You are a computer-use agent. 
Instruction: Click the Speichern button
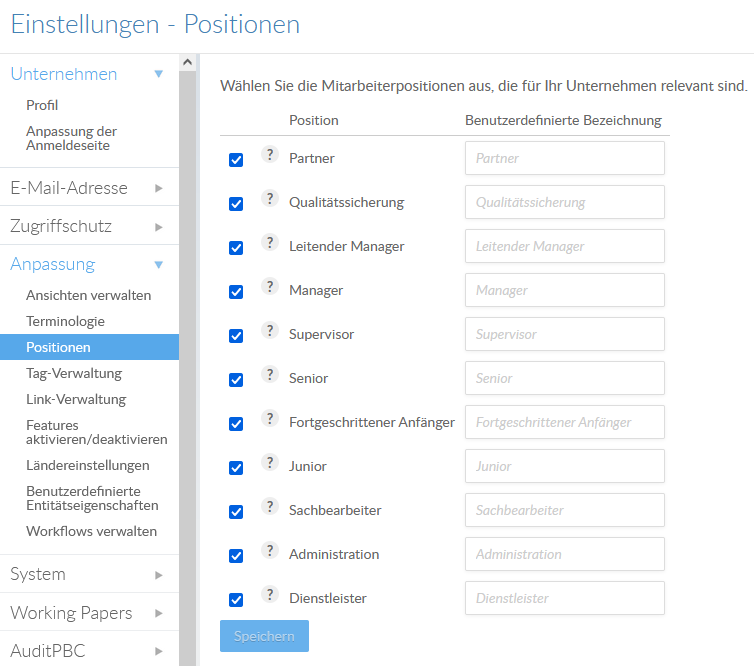click(264, 636)
